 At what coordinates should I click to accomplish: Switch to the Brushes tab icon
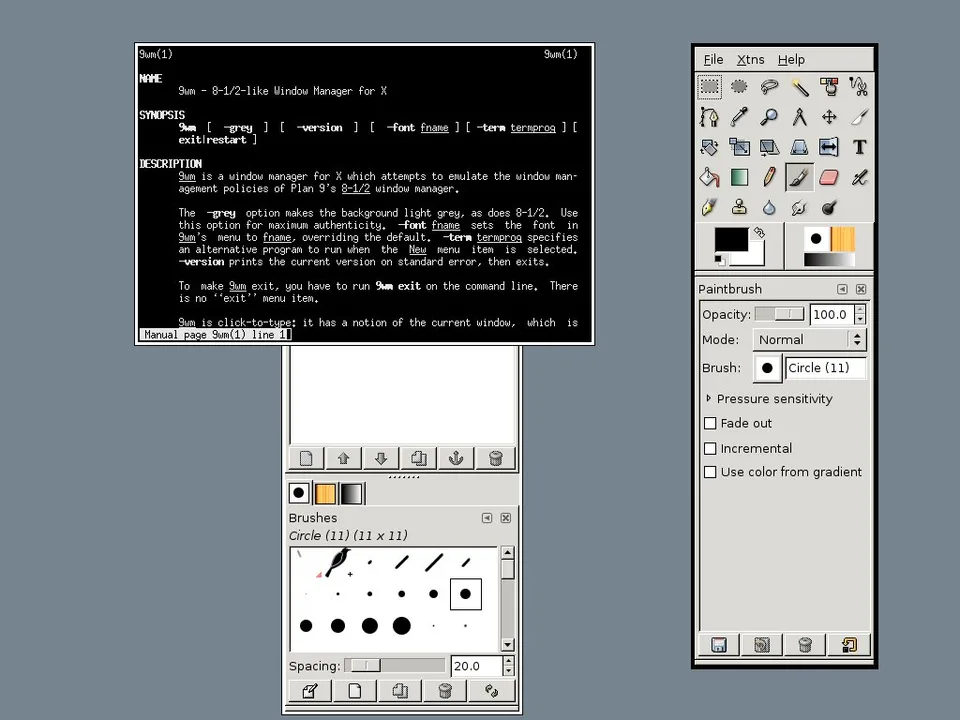click(299, 493)
